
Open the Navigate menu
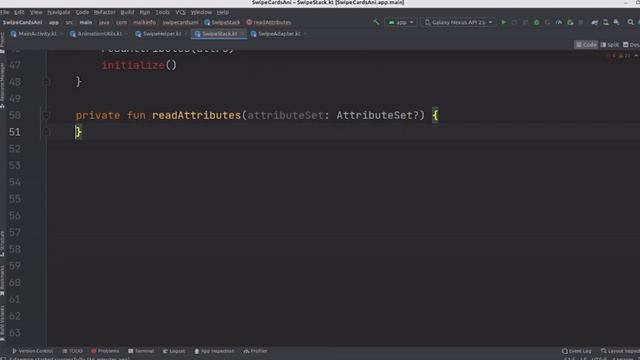(x=58, y=12)
